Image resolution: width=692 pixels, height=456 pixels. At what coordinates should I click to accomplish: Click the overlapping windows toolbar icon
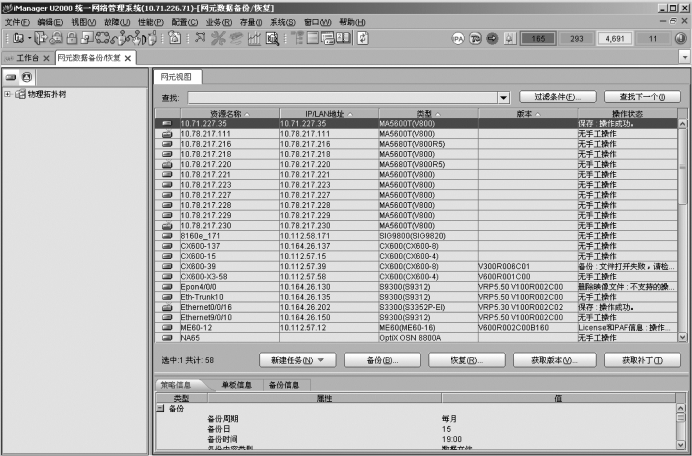[87, 39]
